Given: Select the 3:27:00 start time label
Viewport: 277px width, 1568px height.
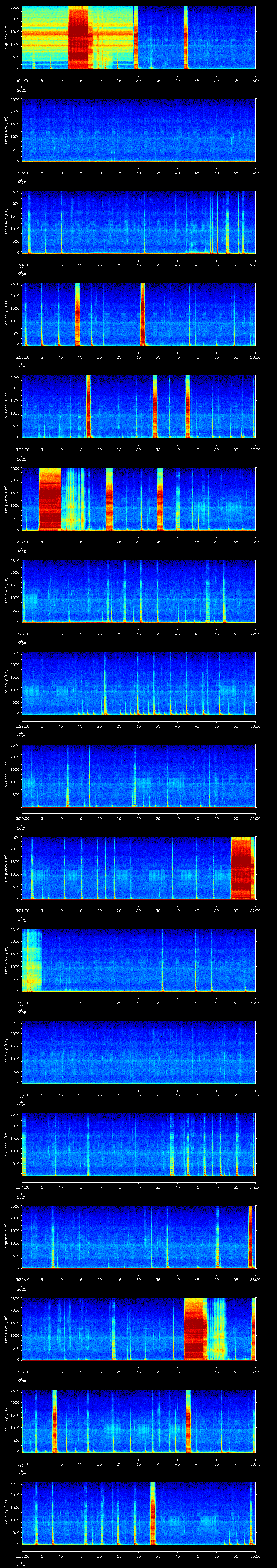Looking at the screenshot, I should 22,542.
